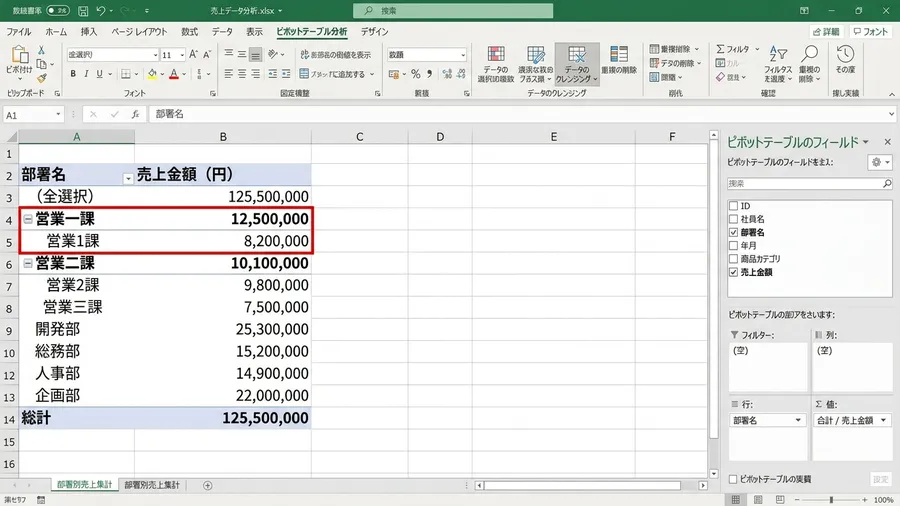Check the ID field checkbox
The height and width of the screenshot is (506, 900).
[733, 205]
